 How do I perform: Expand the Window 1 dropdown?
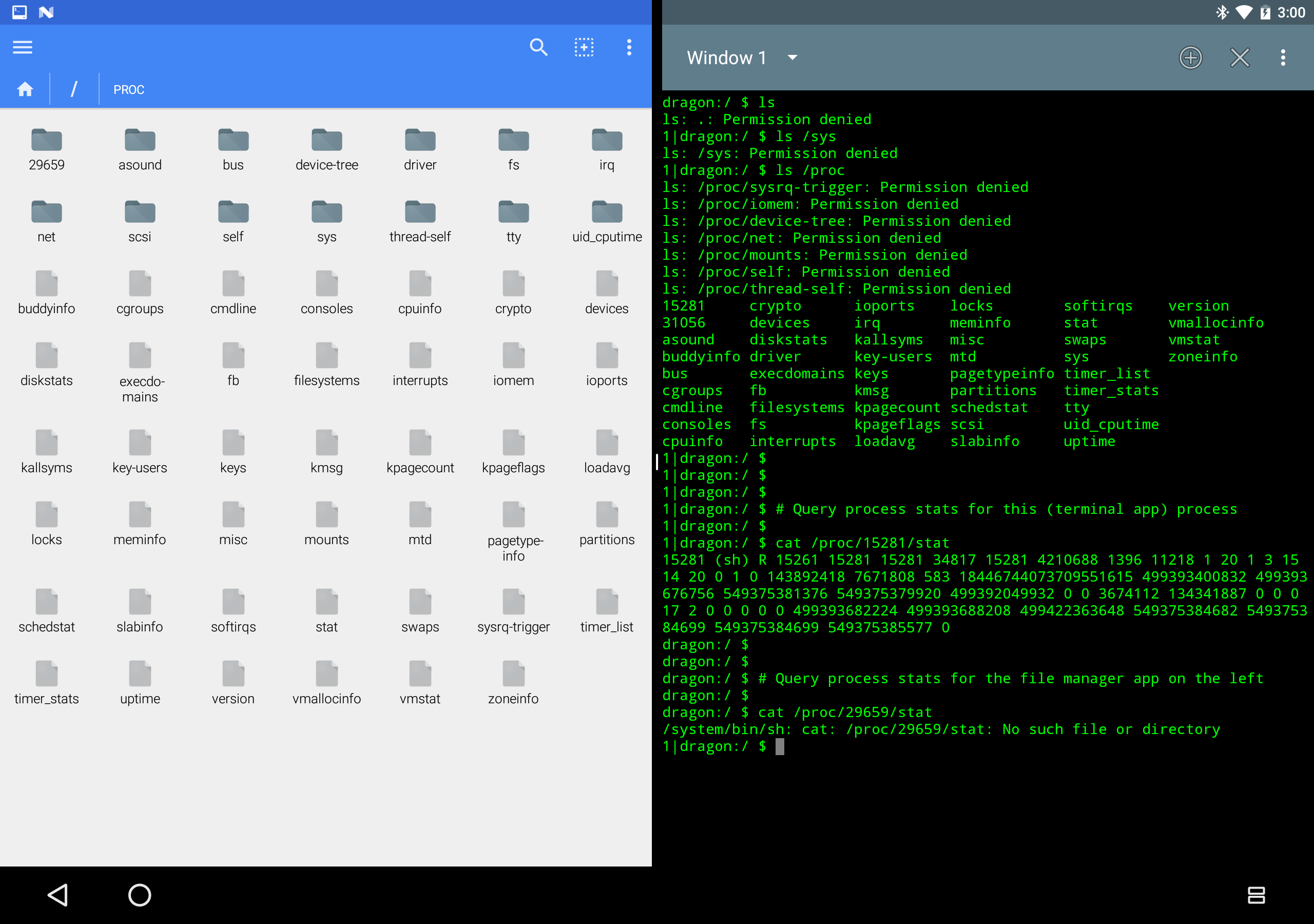coord(792,57)
